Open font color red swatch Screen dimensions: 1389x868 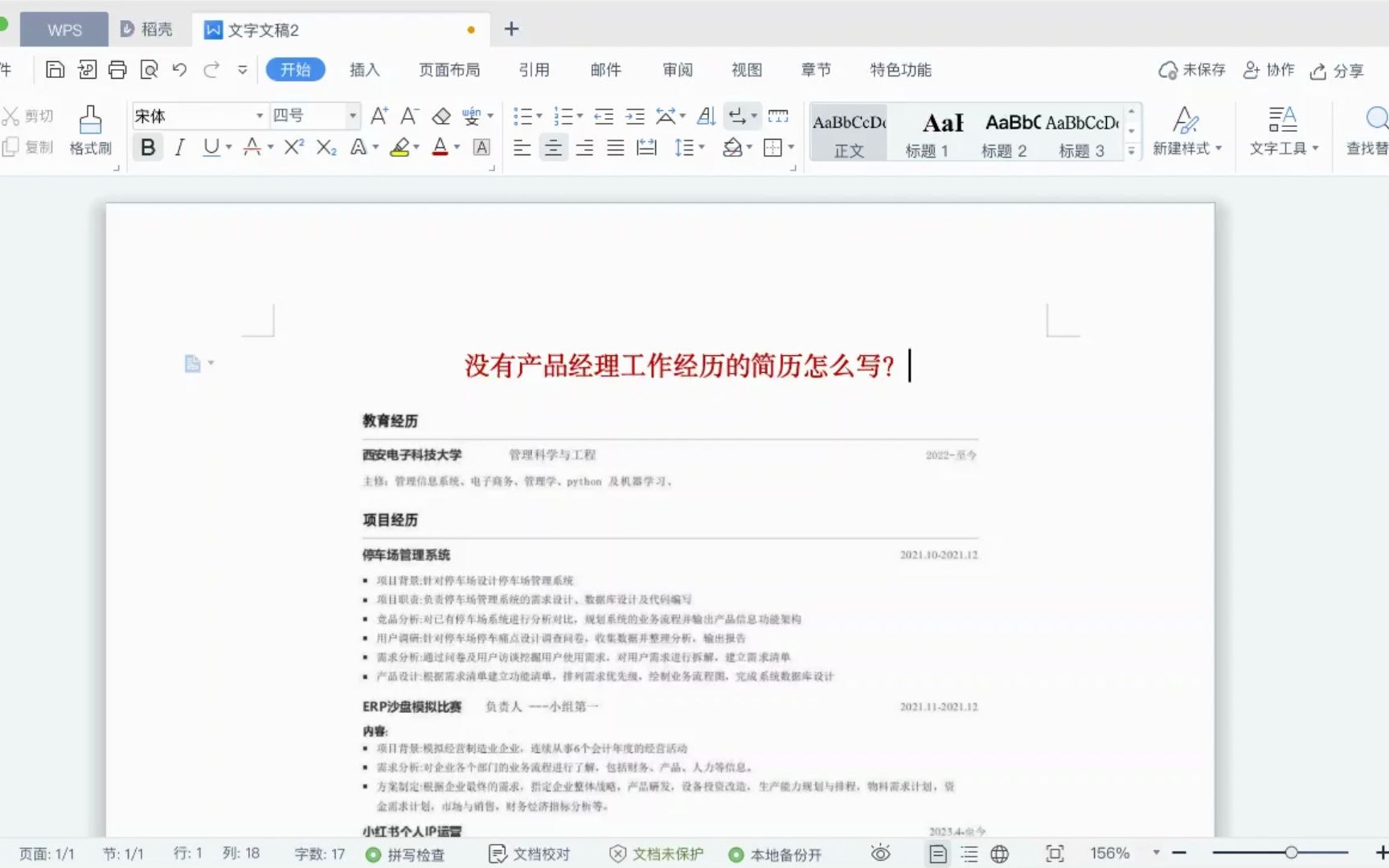click(x=440, y=147)
